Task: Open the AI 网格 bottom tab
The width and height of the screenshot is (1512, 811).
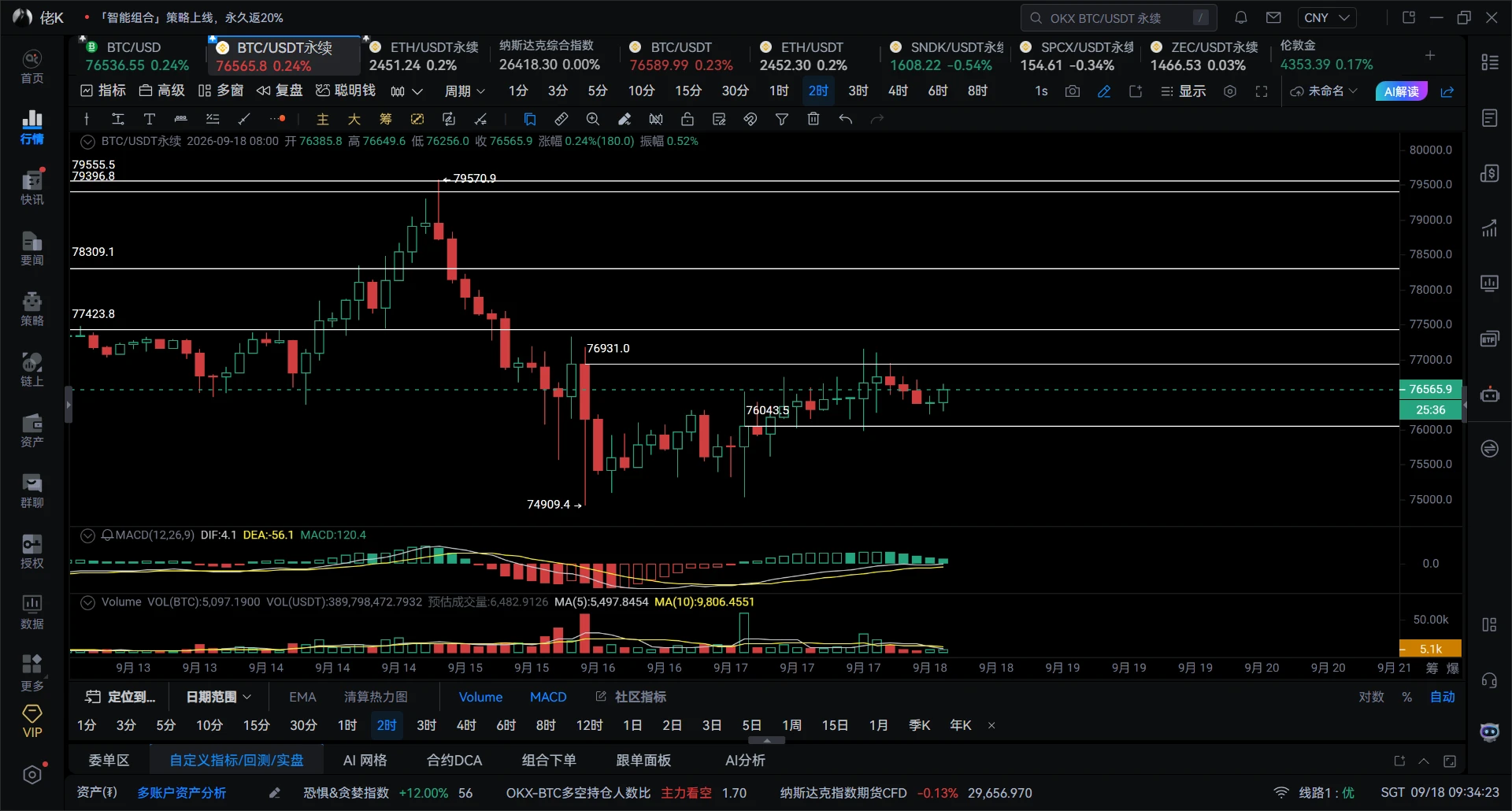Action: pyautogui.click(x=365, y=761)
